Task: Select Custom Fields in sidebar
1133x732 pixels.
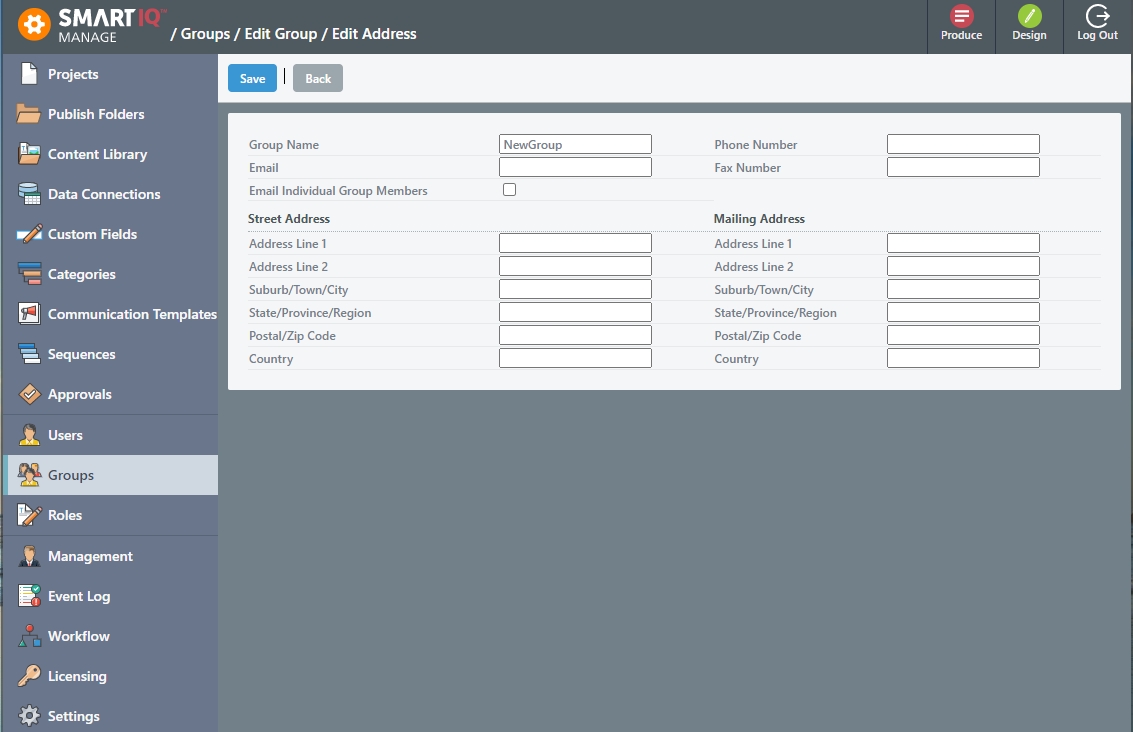Action: point(110,234)
